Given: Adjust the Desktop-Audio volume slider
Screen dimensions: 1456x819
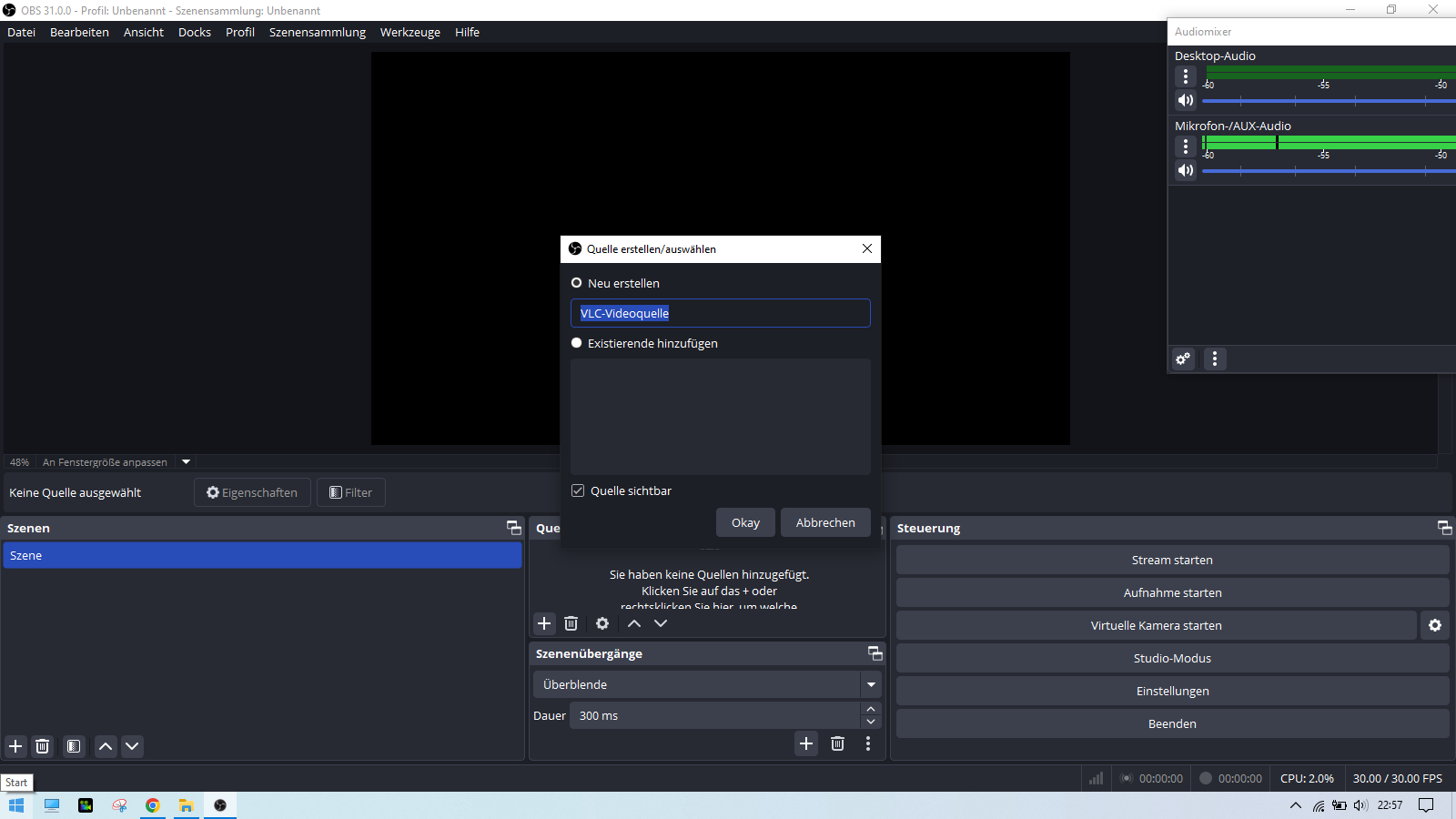Looking at the screenshot, I should [x=1329, y=101].
